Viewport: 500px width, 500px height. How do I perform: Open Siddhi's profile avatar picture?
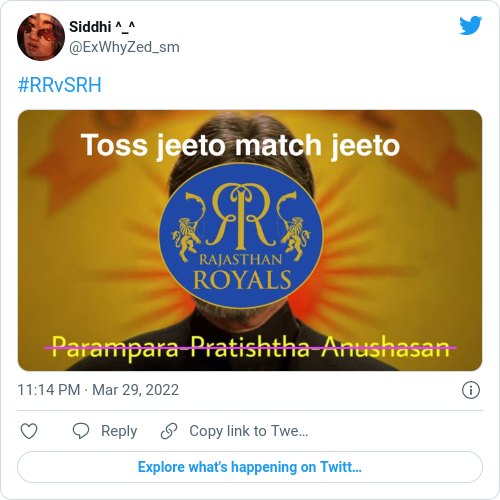click(41, 37)
